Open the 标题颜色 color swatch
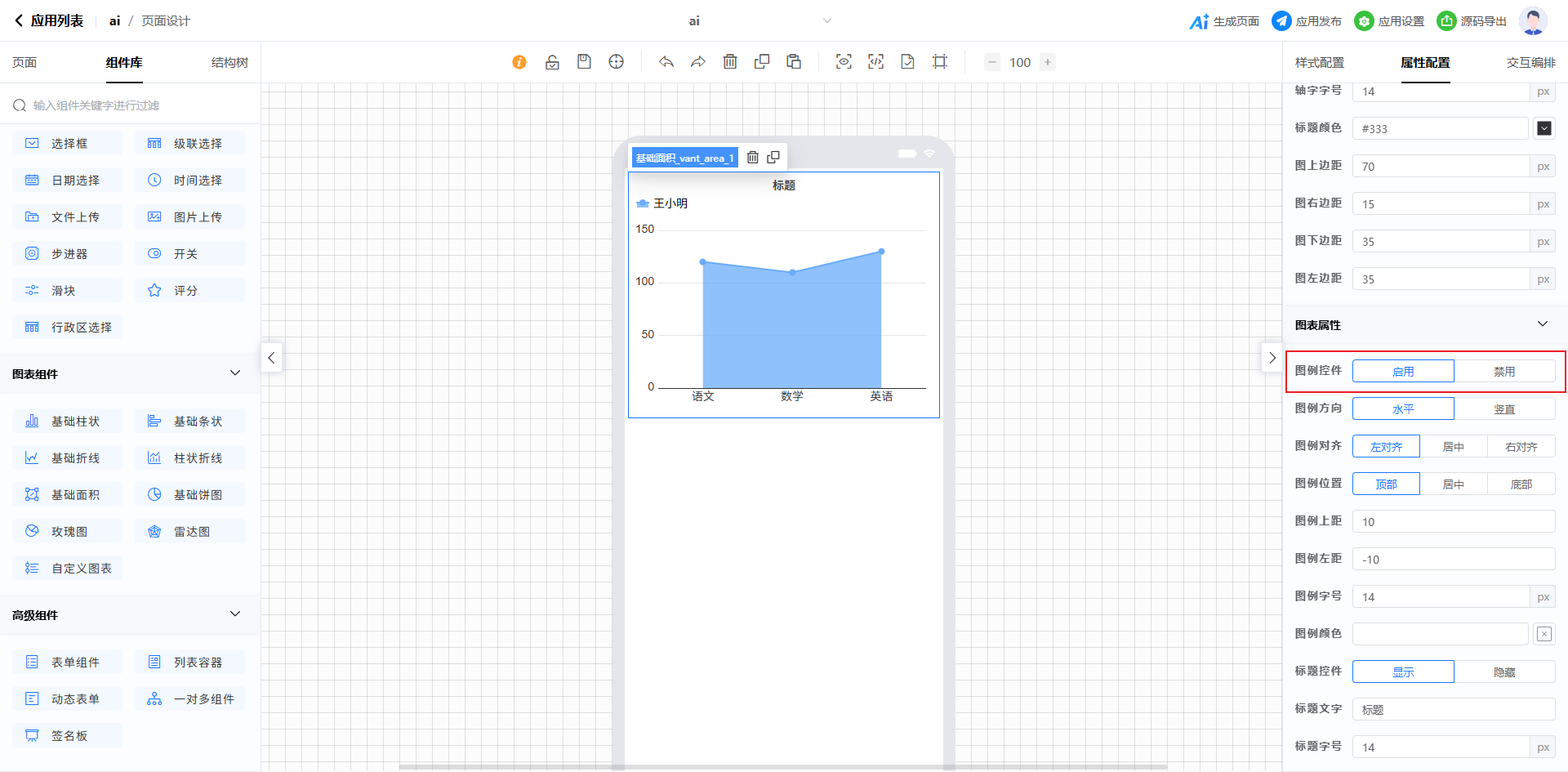The height and width of the screenshot is (772, 1568). click(1543, 128)
